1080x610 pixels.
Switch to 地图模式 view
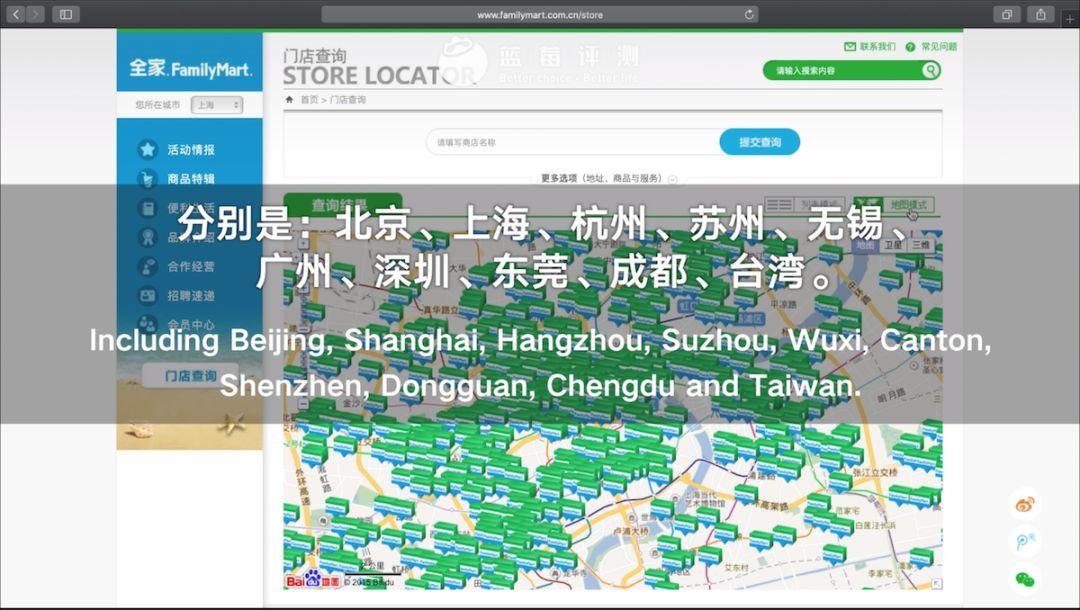pyautogui.click(x=894, y=204)
